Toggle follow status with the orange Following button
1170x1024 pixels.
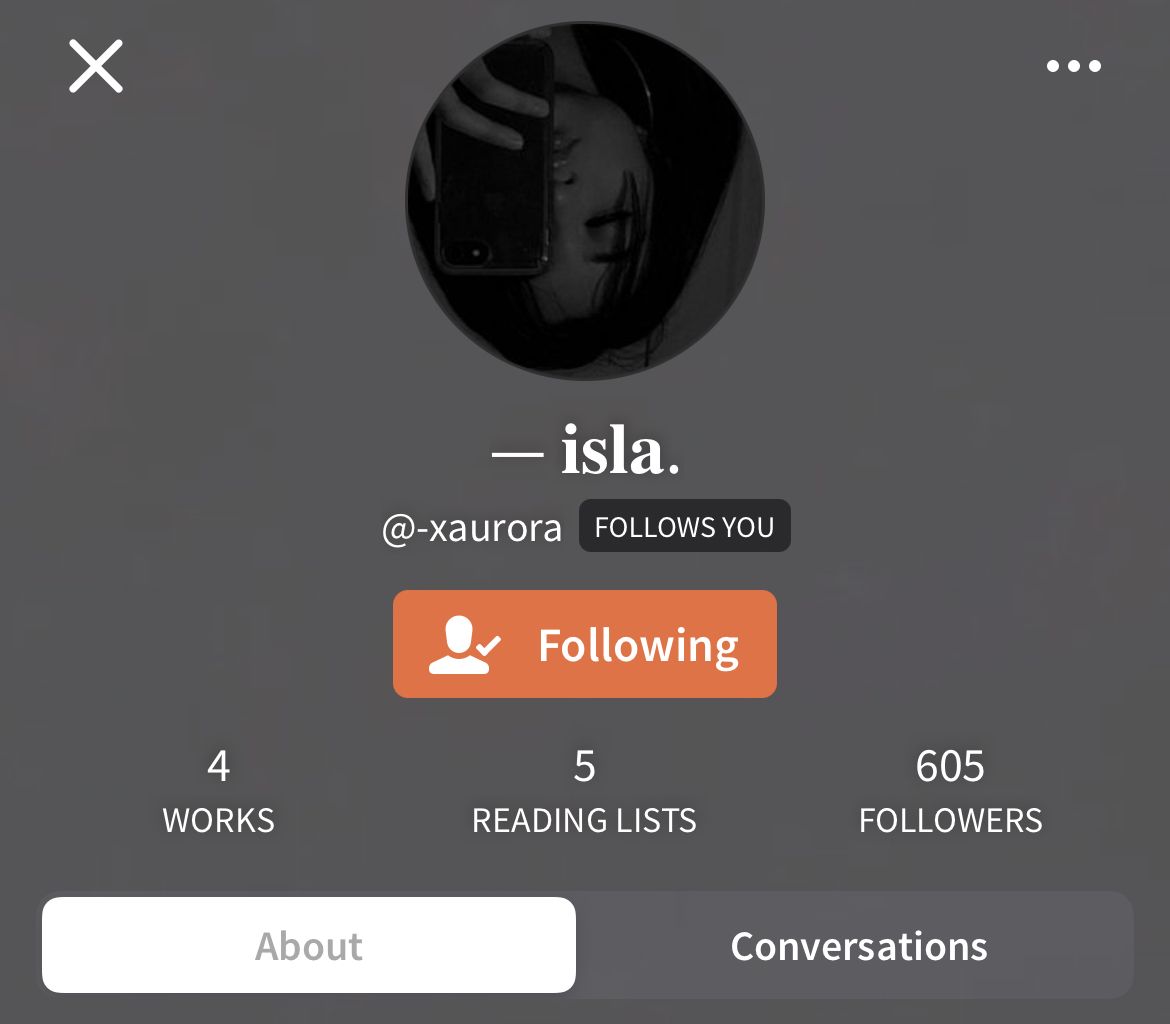point(585,644)
